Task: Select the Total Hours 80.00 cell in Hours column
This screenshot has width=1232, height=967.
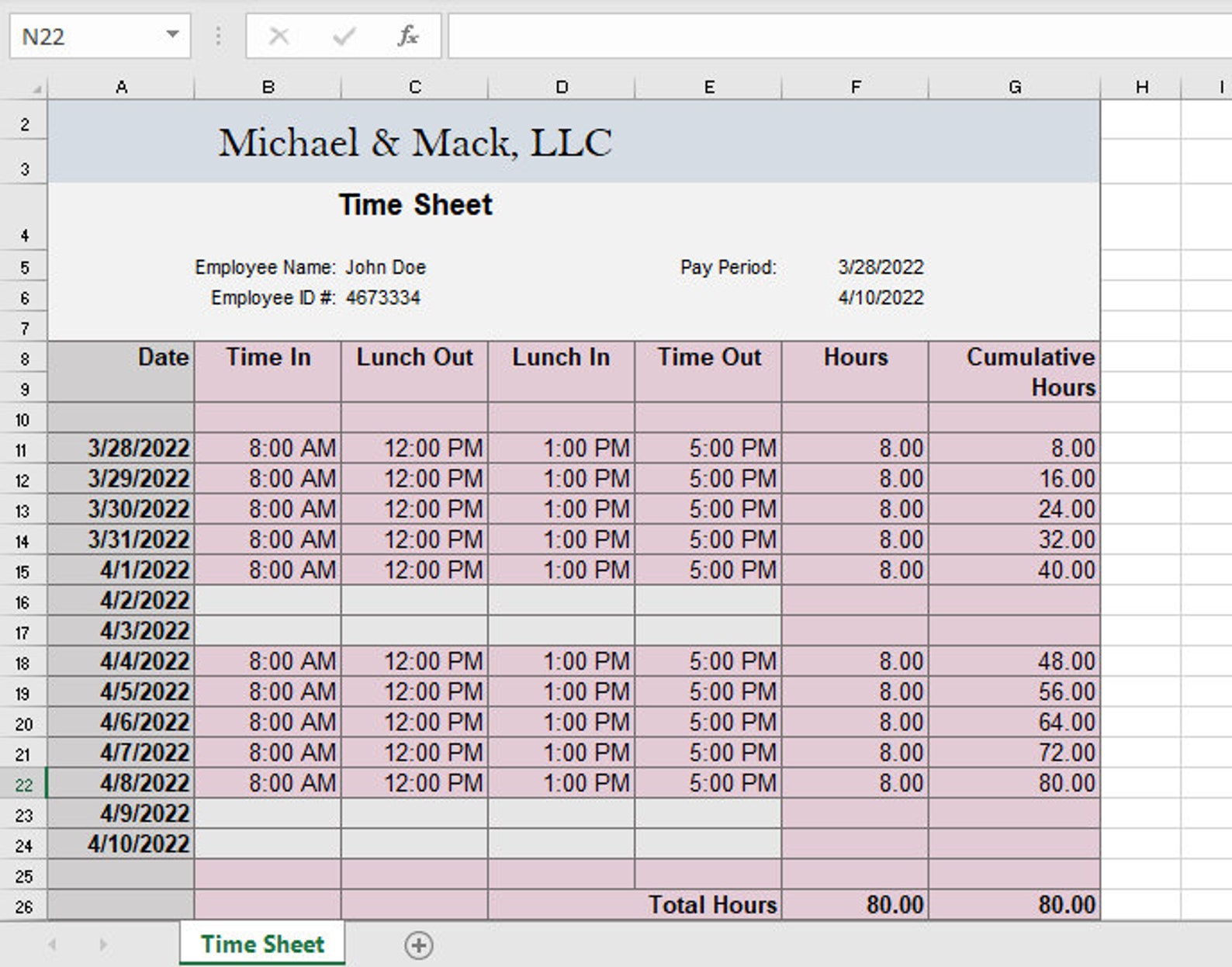Action: tap(855, 905)
